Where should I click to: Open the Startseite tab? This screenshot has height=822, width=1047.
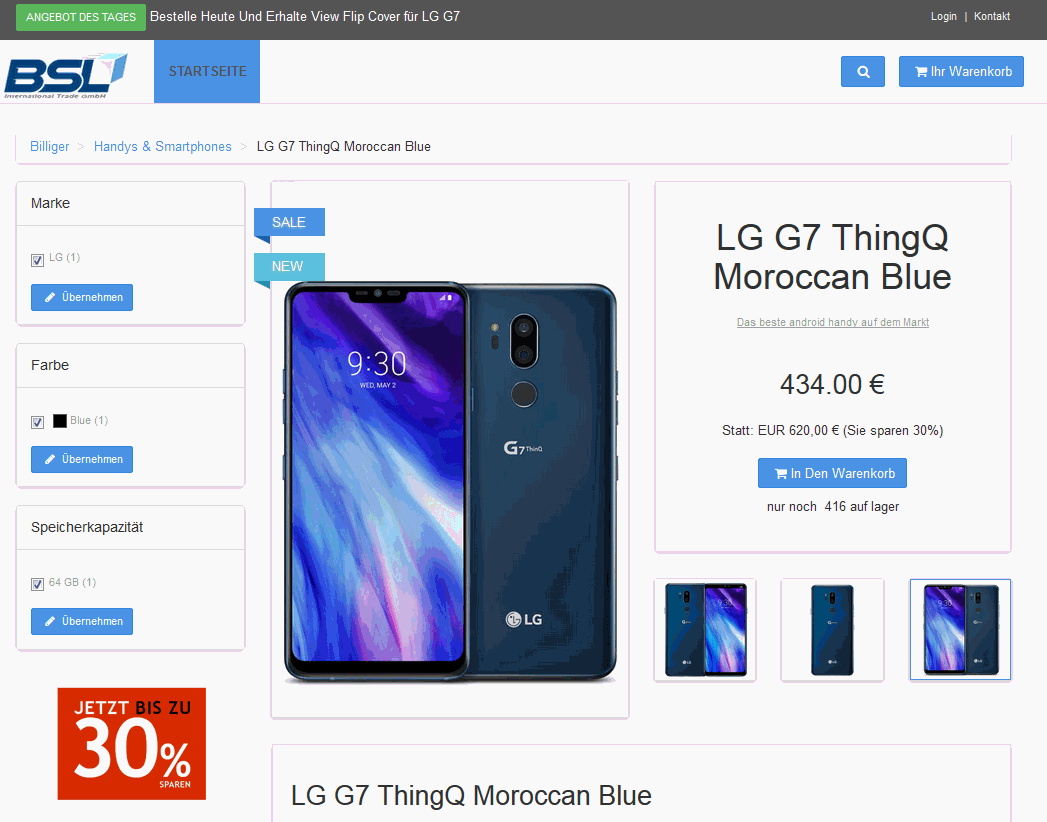pos(207,71)
